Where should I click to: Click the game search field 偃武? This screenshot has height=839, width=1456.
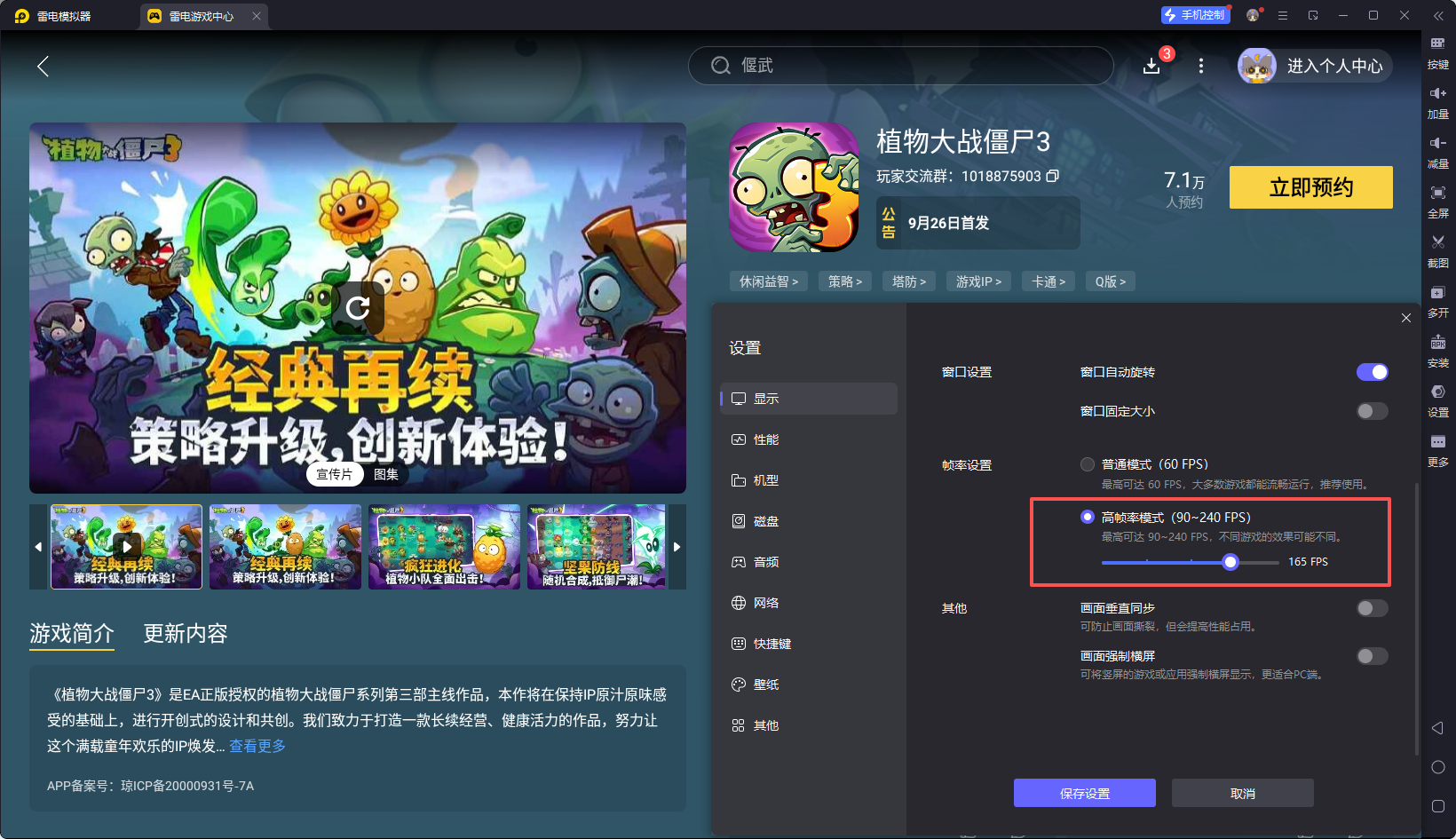pyautogui.click(x=900, y=66)
